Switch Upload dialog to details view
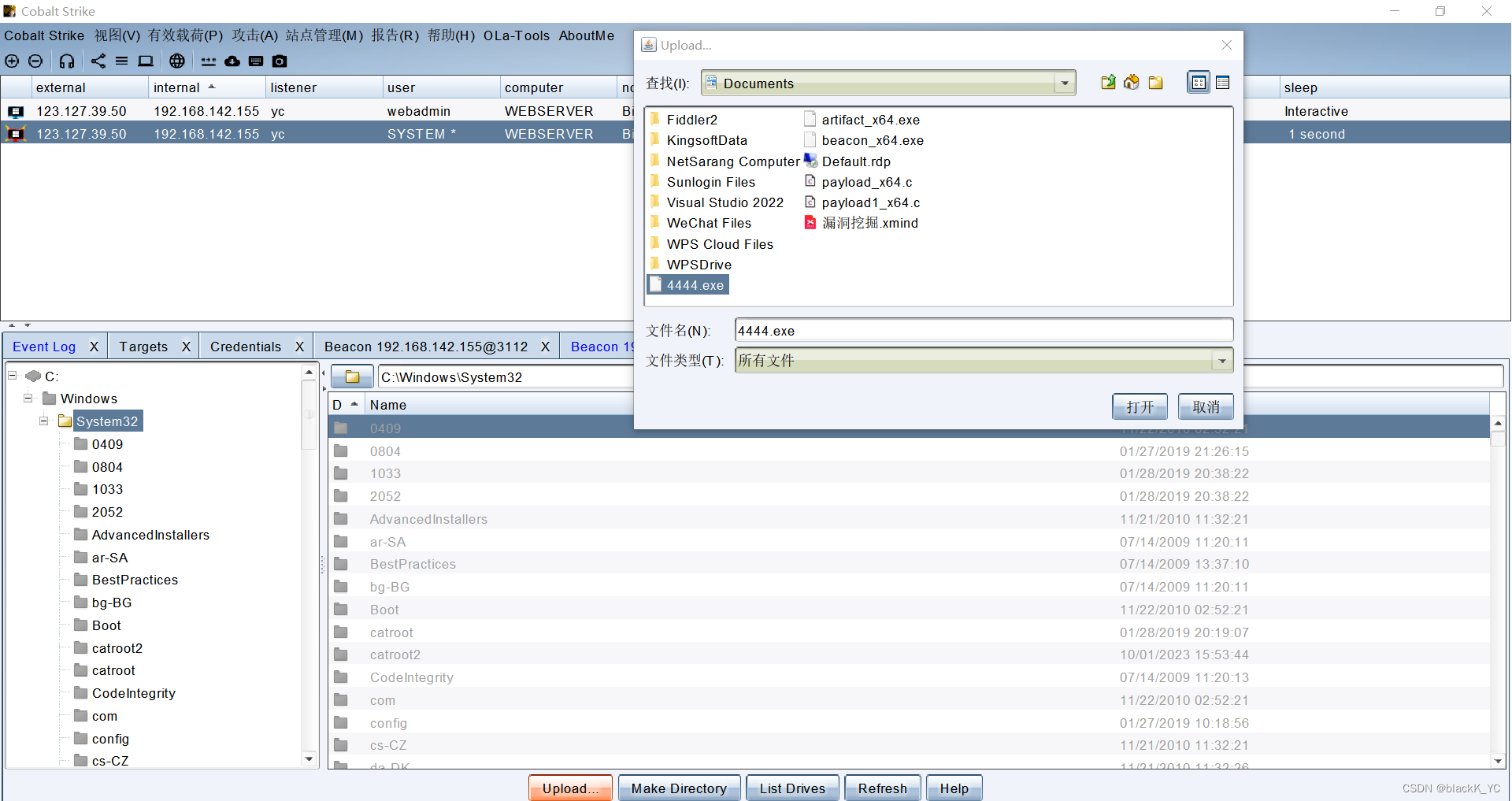This screenshot has width=1512, height=801. pyautogui.click(x=1223, y=83)
